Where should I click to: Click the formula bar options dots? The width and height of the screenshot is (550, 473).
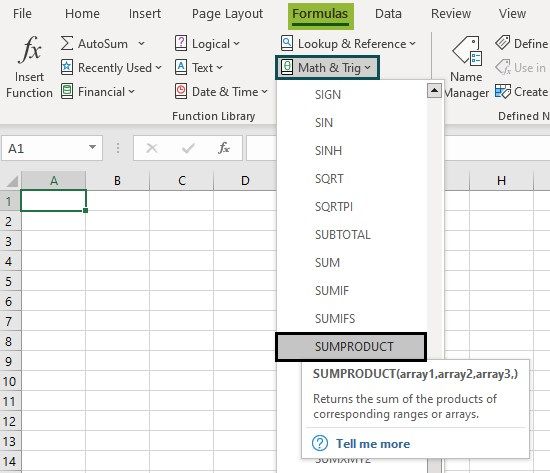(x=118, y=148)
